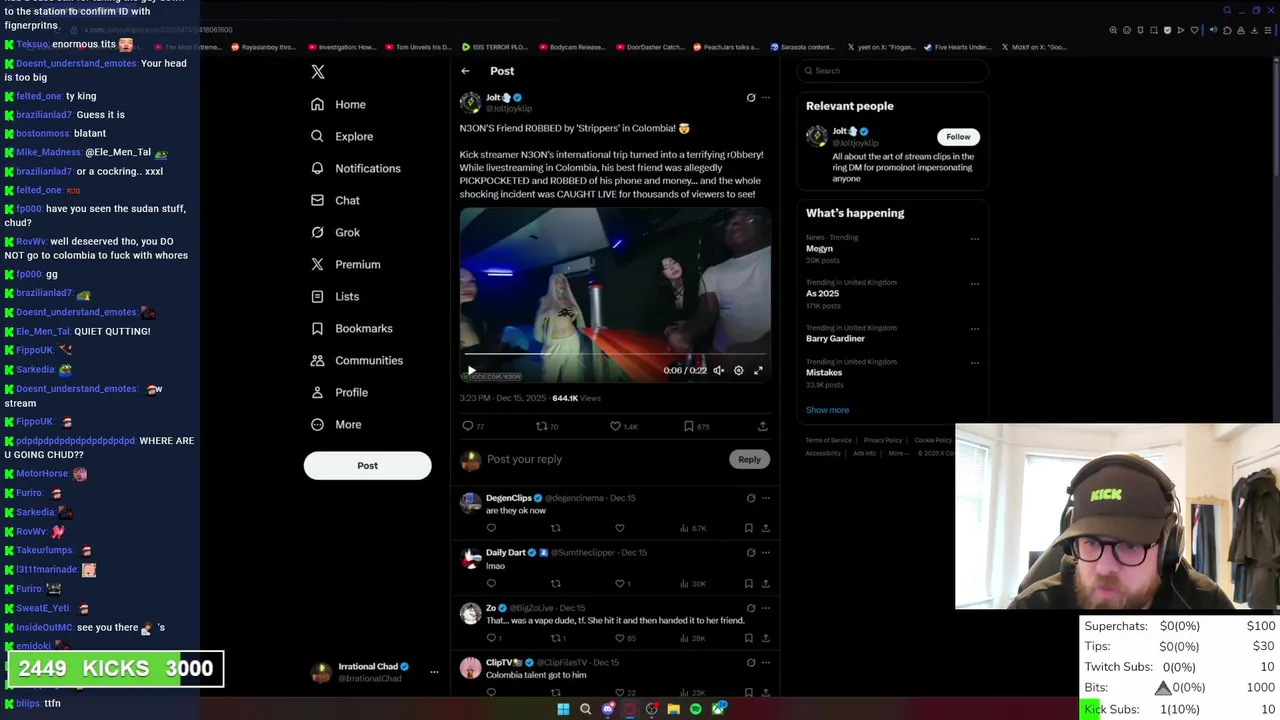
Task: Open Windows taskbar search
Action: click(585, 709)
